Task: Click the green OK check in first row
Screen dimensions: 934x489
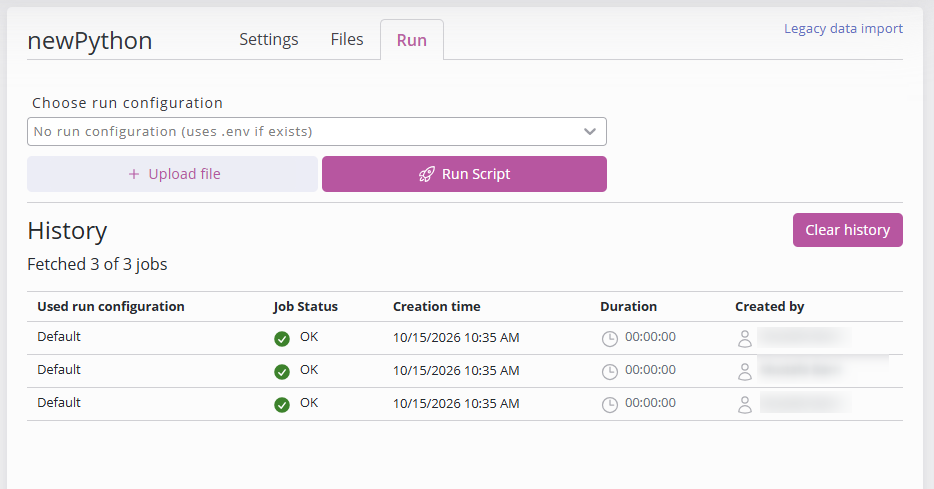Action: [x=282, y=339]
